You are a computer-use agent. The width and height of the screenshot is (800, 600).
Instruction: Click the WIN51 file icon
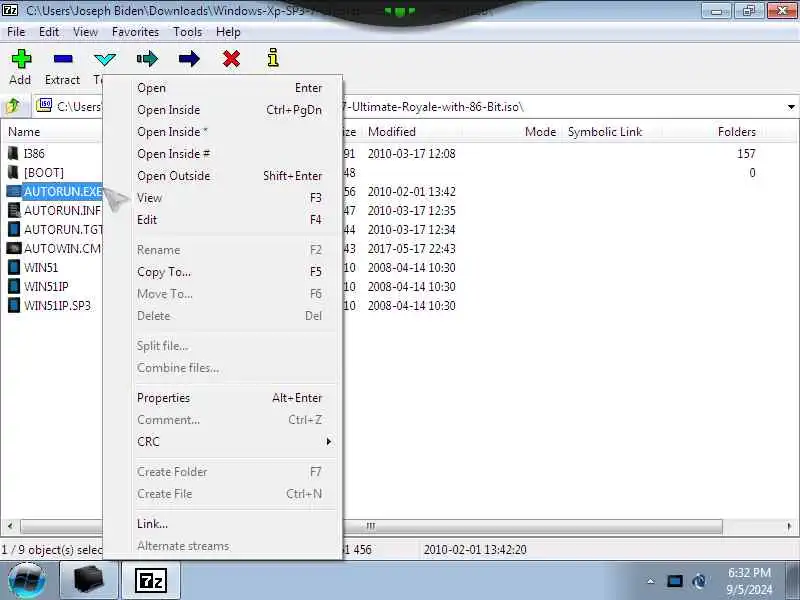(14, 267)
